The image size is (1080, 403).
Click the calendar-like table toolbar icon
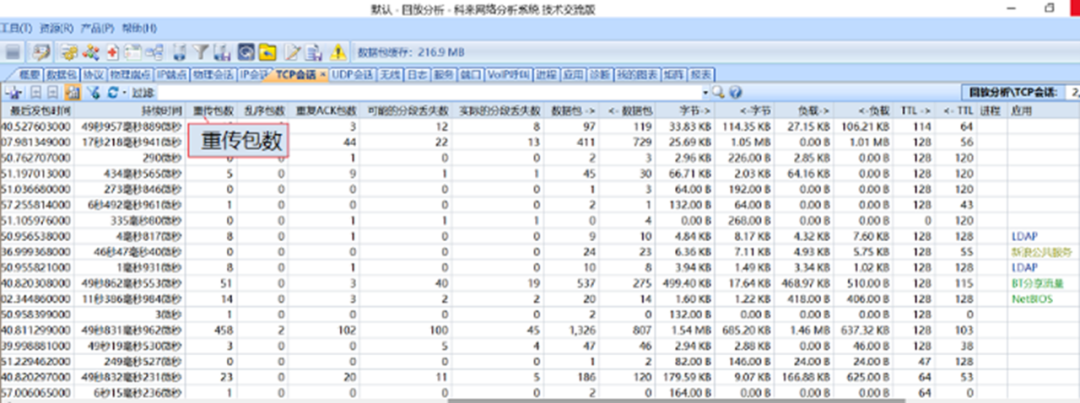(132, 52)
